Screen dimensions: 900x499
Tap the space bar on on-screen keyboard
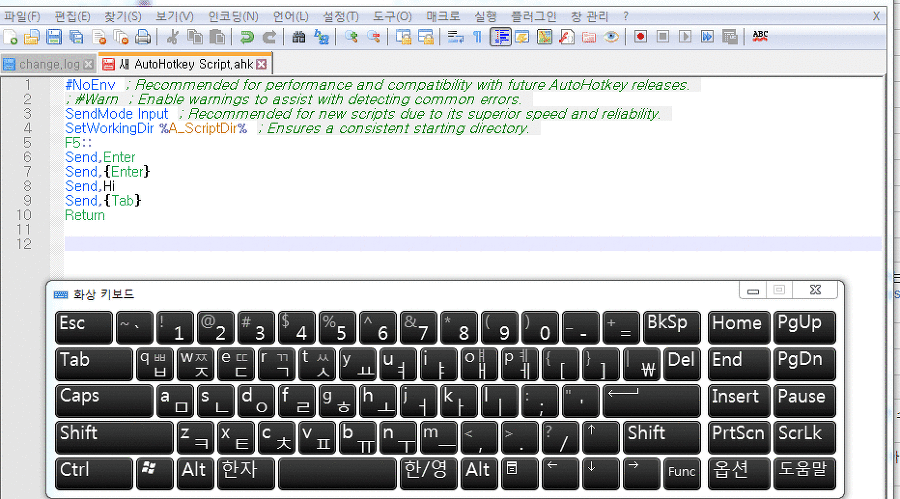tap(337, 474)
